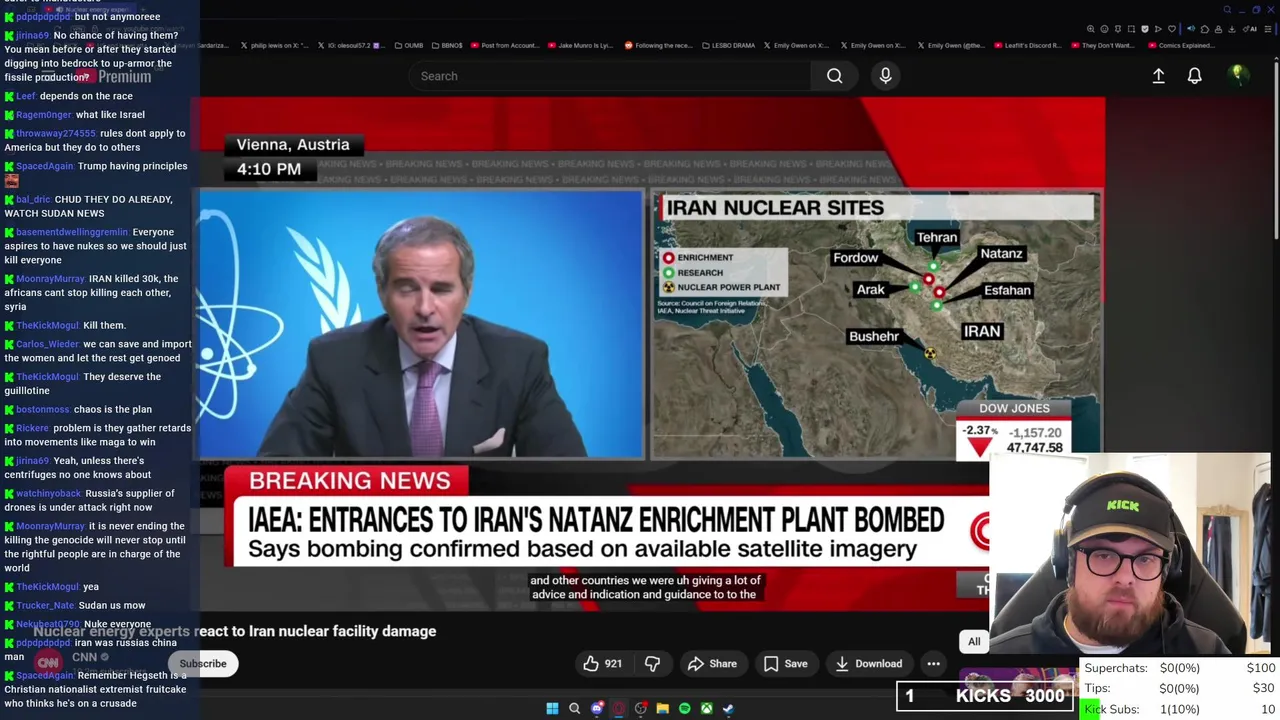Toggle the ad blocker shield icon
1280x720 pixels.
click(x=1145, y=29)
